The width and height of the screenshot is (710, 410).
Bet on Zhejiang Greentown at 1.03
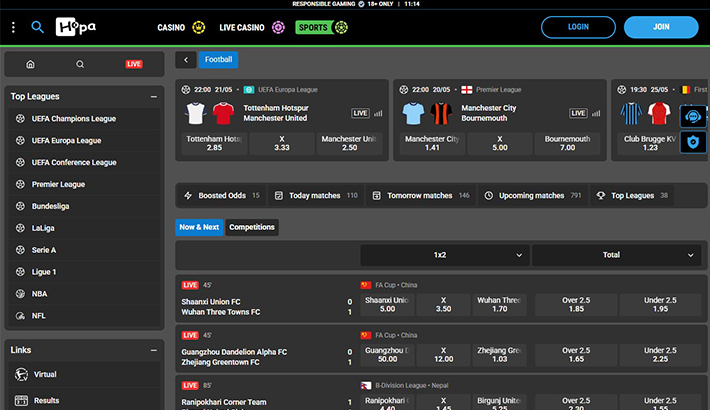tap(499, 355)
